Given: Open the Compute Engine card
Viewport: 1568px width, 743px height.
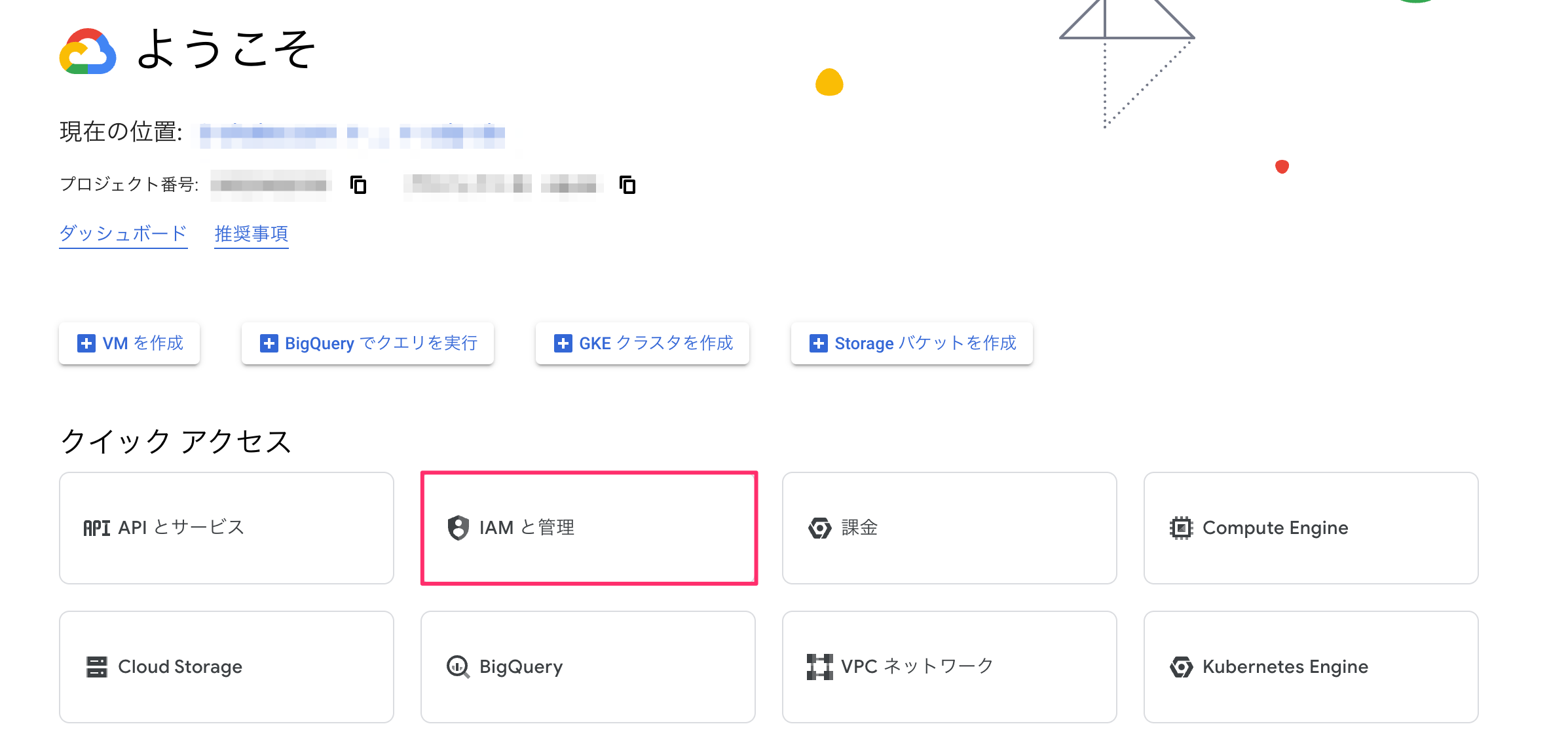Looking at the screenshot, I should [1311, 528].
